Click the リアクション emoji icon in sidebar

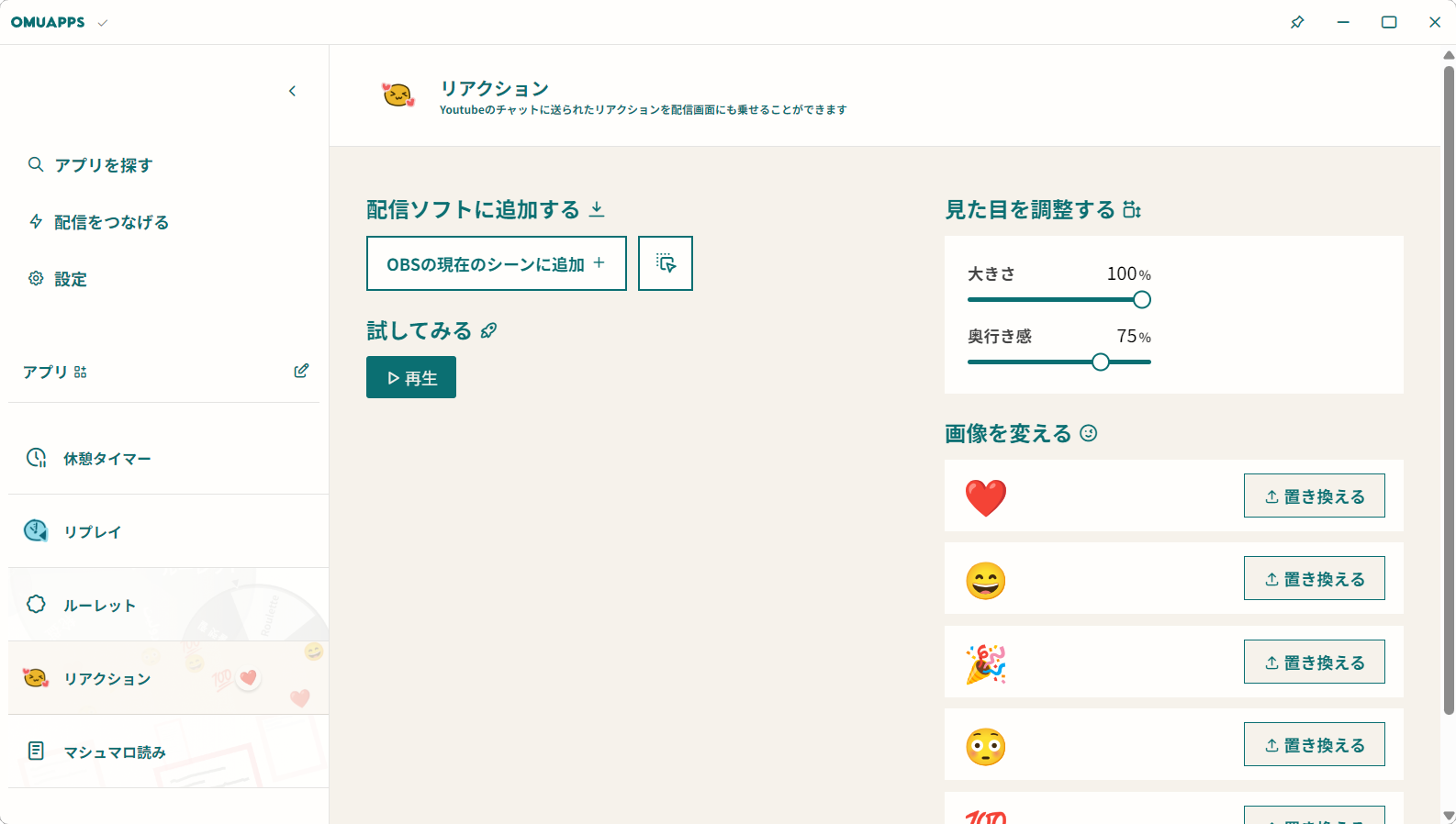(x=36, y=677)
